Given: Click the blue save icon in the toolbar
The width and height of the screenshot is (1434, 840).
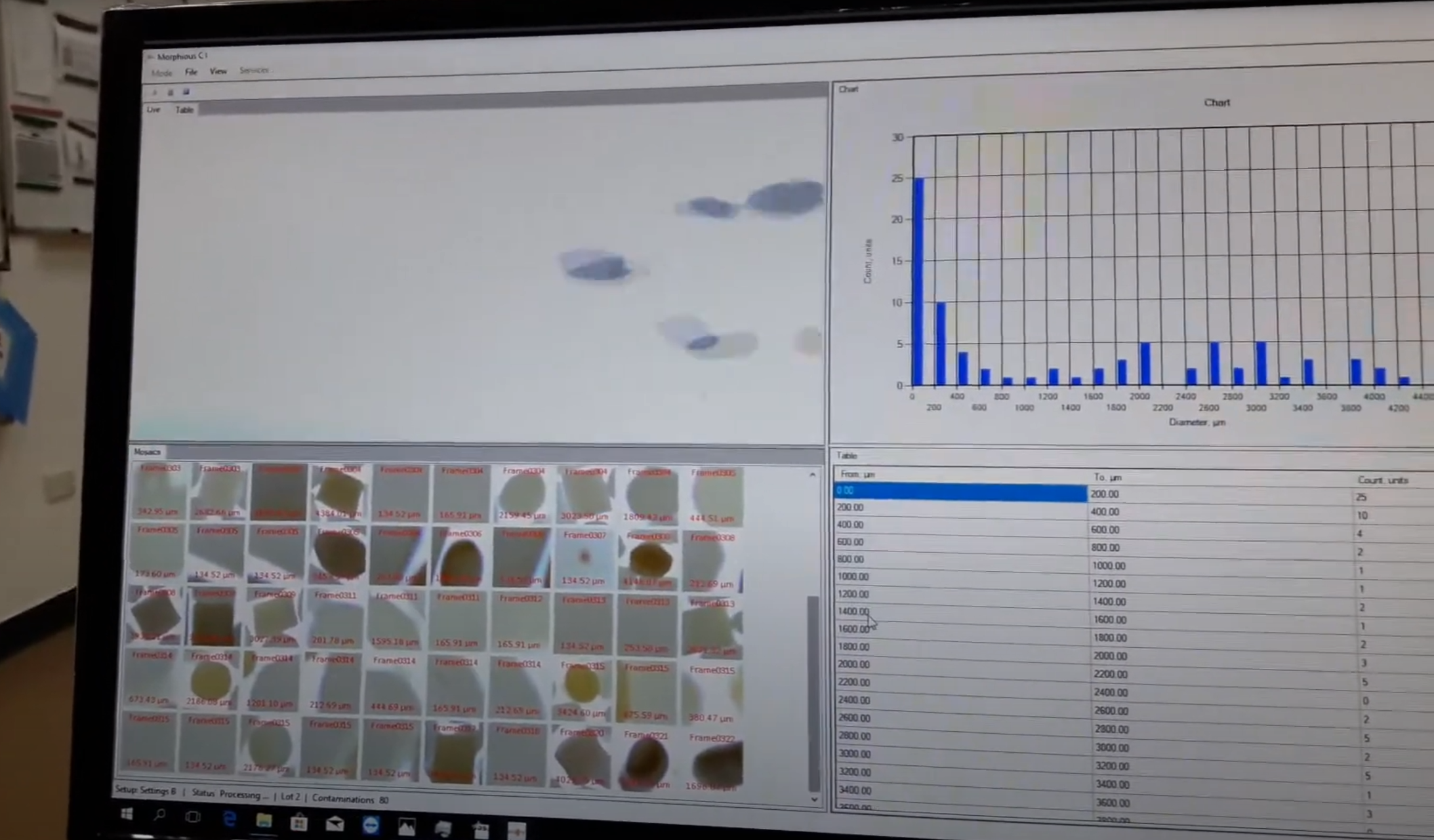Looking at the screenshot, I should [186, 92].
